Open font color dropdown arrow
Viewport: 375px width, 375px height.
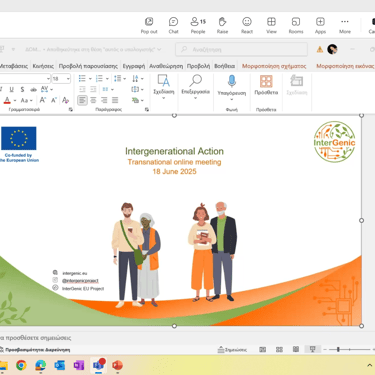point(15,100)
